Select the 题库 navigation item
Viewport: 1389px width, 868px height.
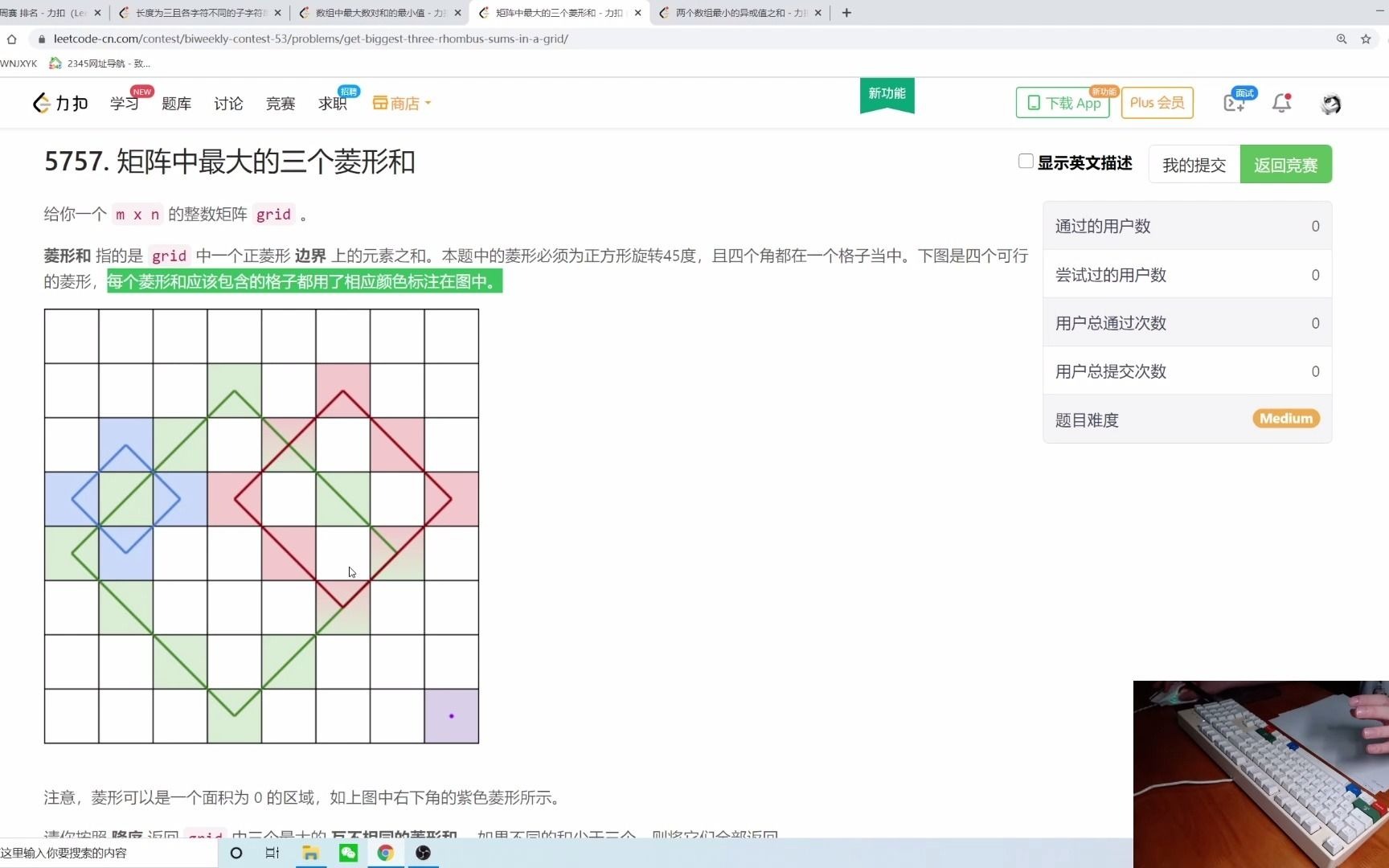[176, 103]
